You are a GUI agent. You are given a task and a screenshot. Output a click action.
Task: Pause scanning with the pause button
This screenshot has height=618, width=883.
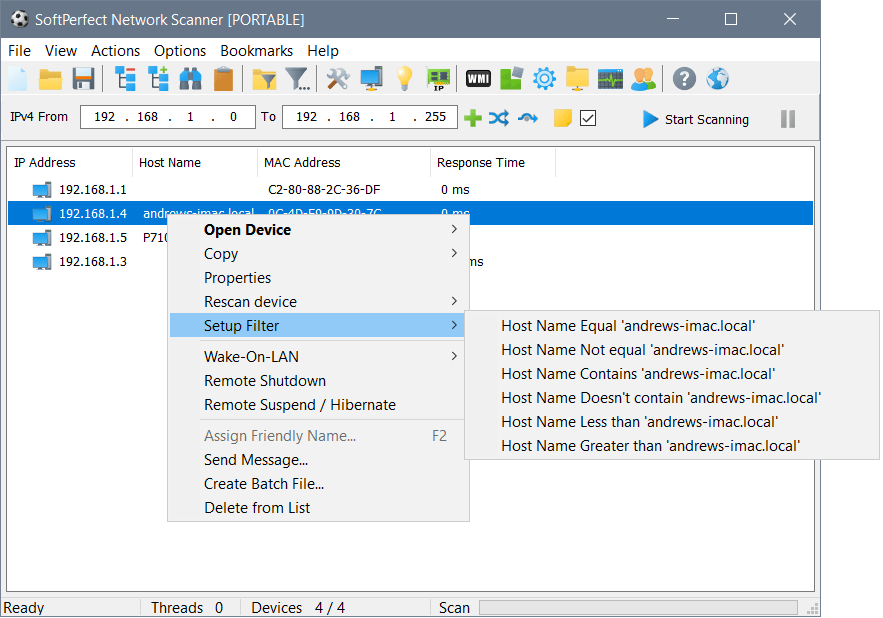(x=788, y=119)
